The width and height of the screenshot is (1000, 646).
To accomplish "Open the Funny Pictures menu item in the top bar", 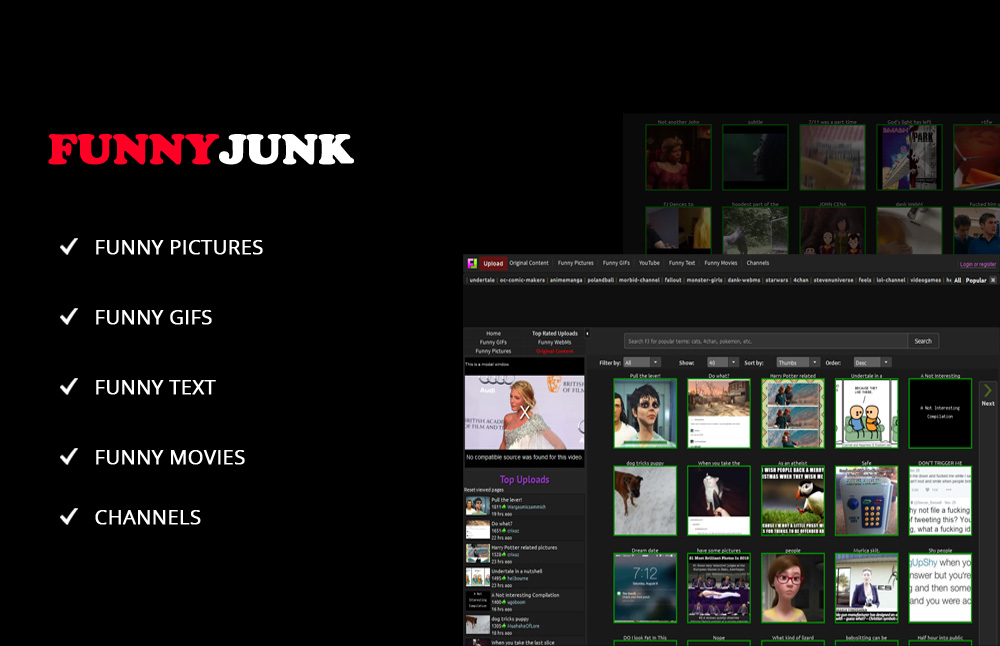I will [x=575, y=263].
